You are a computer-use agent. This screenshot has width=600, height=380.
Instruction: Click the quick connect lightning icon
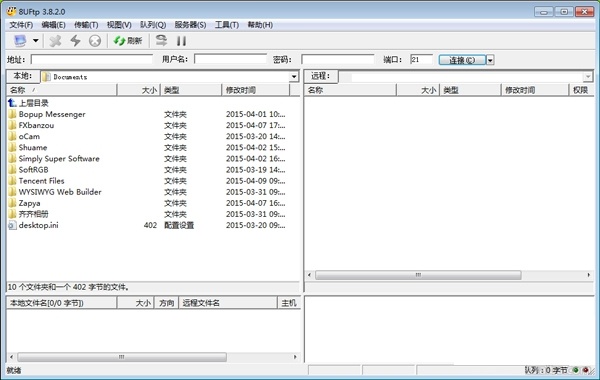[75, 41]
